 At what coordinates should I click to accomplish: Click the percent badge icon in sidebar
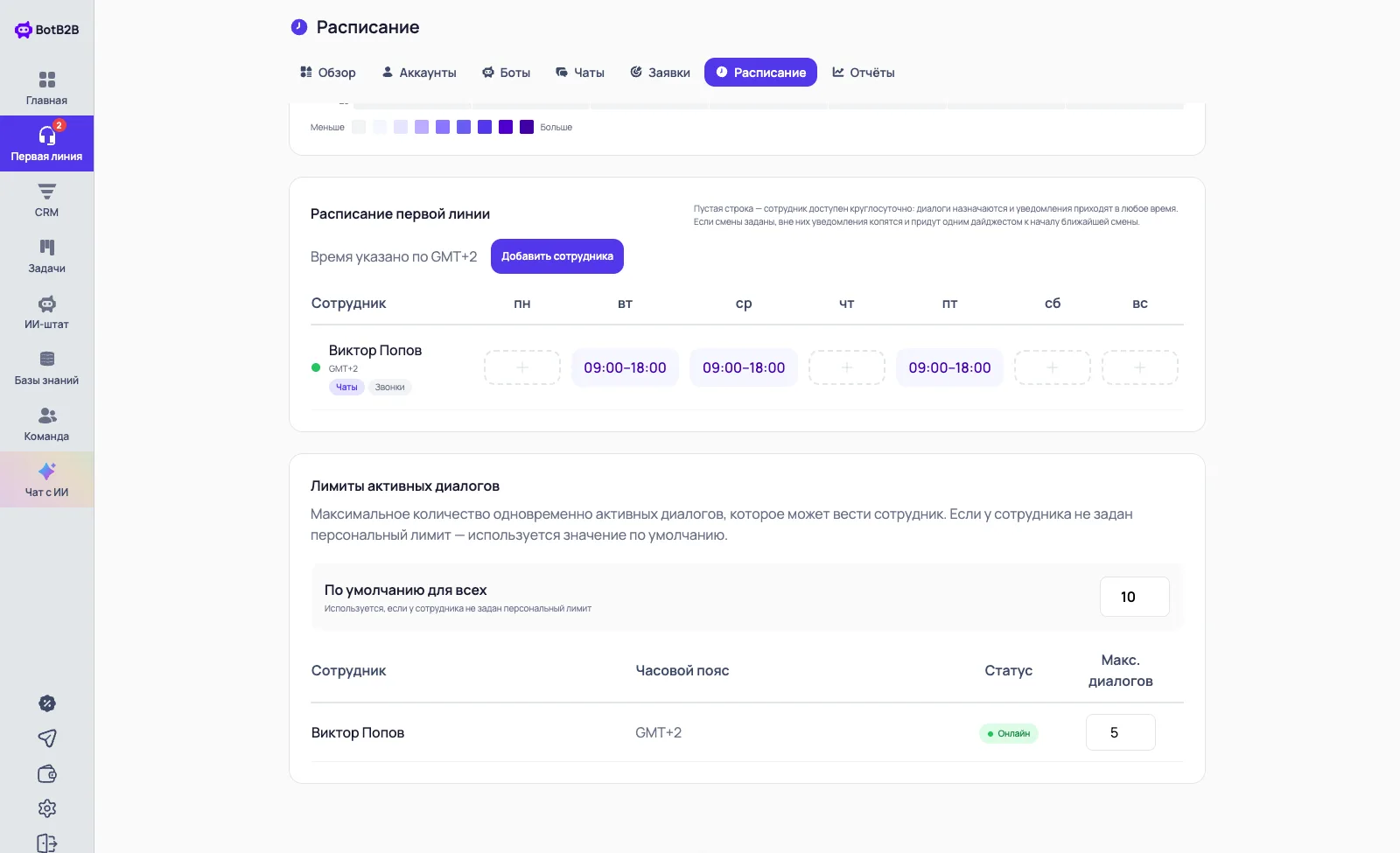[47, 703]
